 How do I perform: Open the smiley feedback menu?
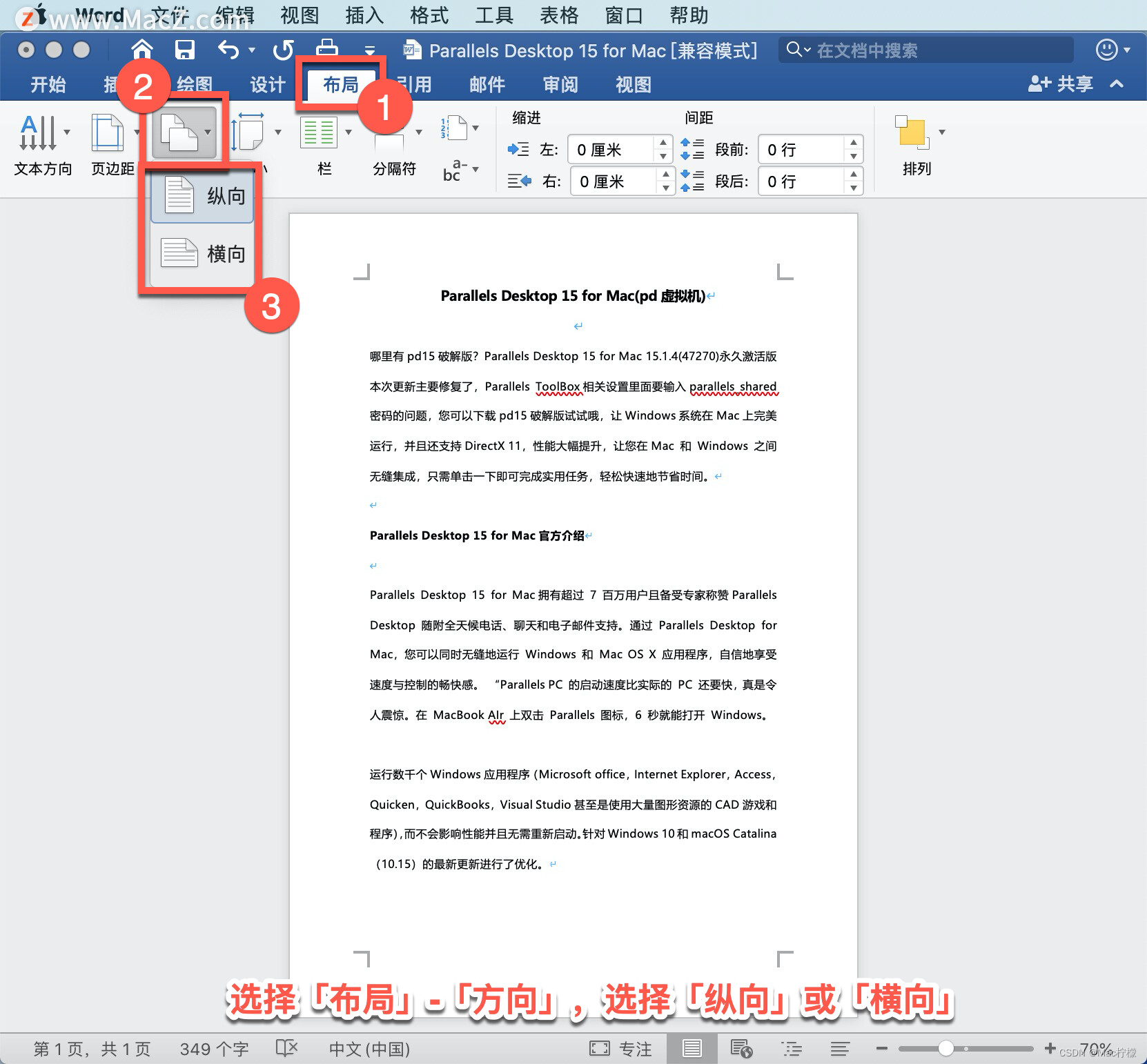coord(1107,50)
